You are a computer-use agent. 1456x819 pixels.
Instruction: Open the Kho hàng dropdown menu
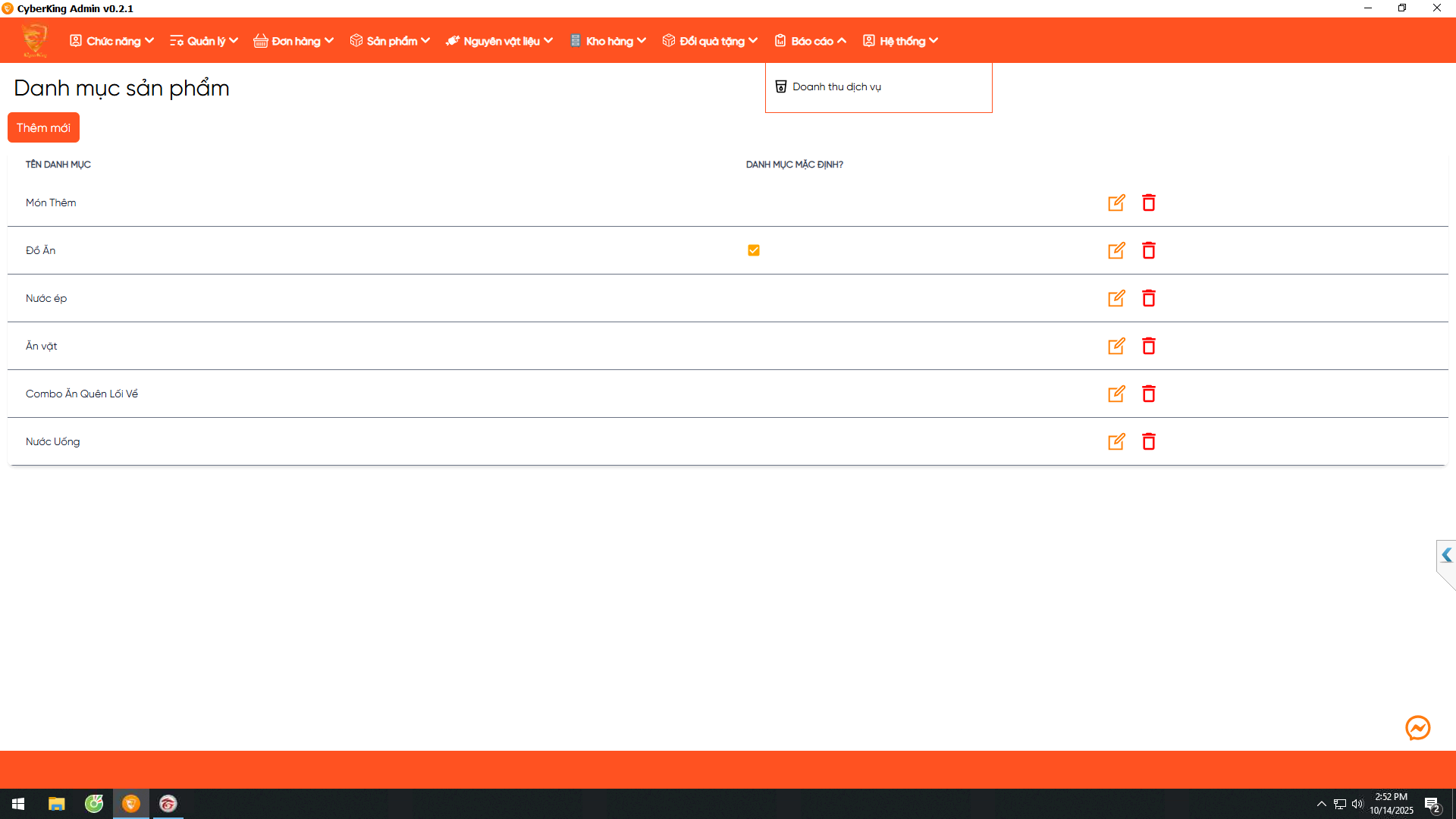click(608, 41)
